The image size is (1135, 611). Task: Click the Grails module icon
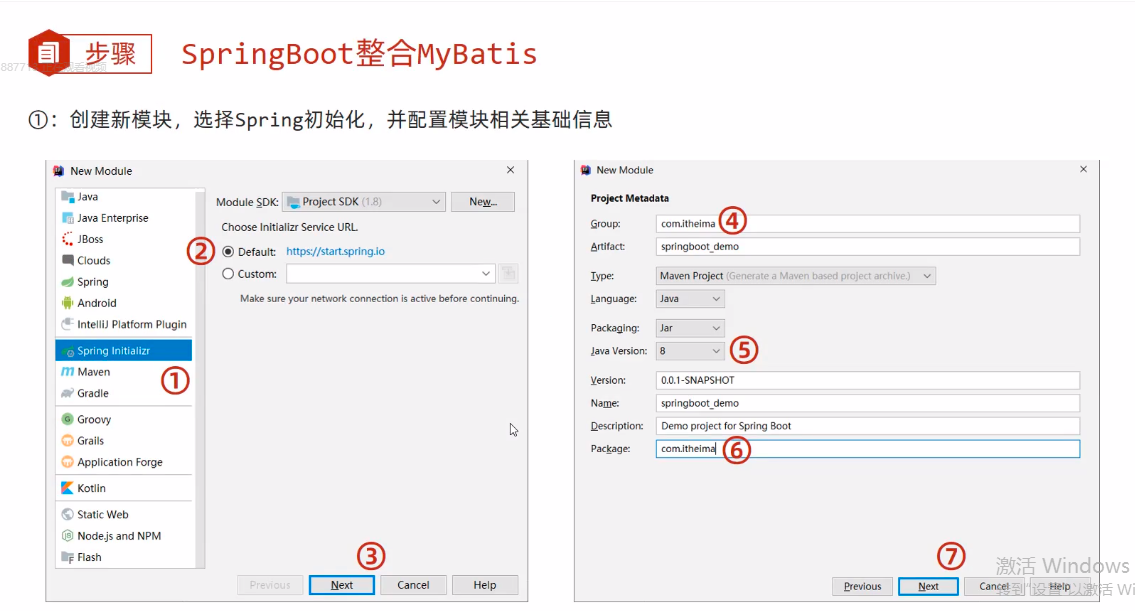pos(68,440)
